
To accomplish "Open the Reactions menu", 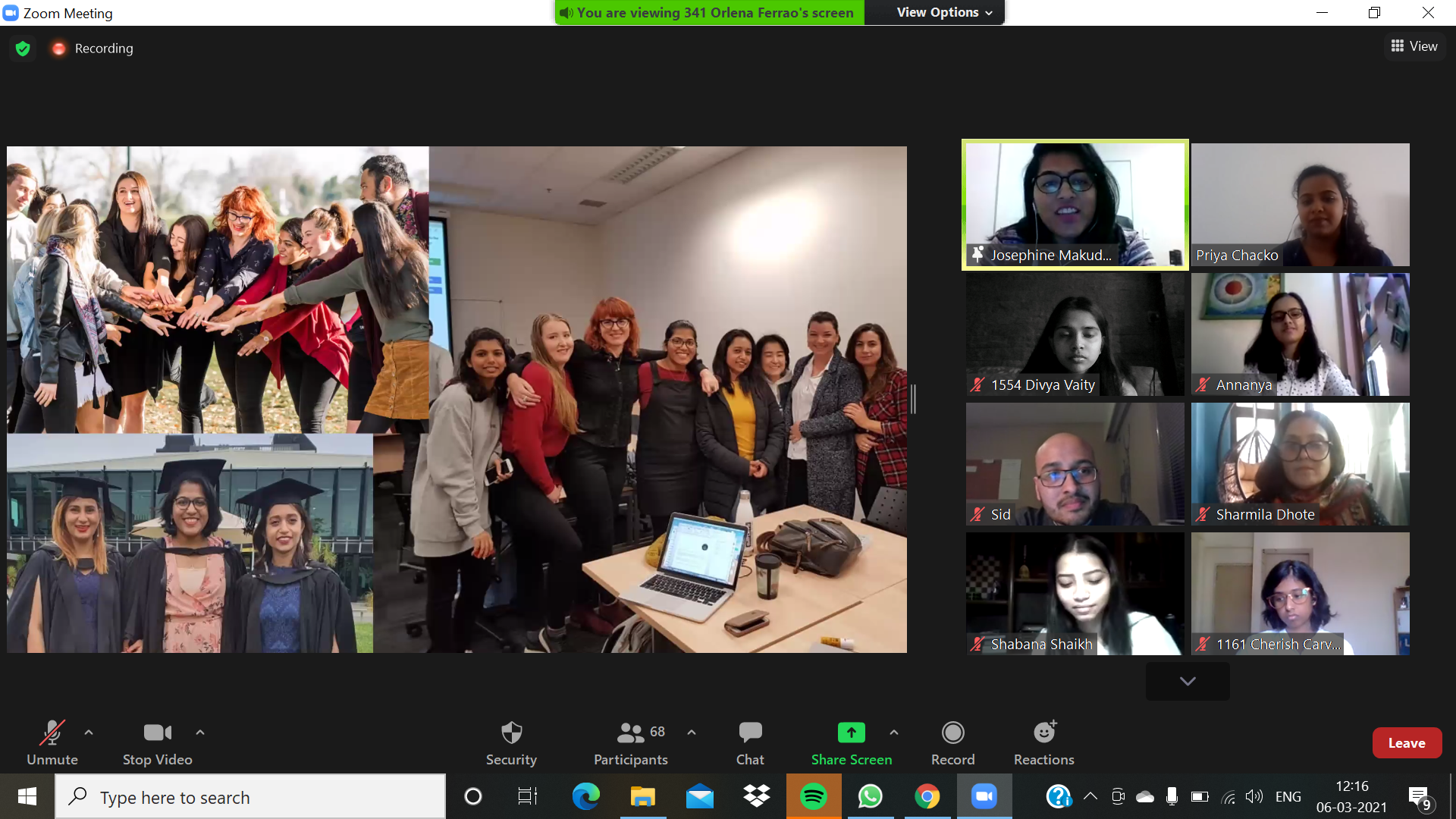I will coord(1044,742).
